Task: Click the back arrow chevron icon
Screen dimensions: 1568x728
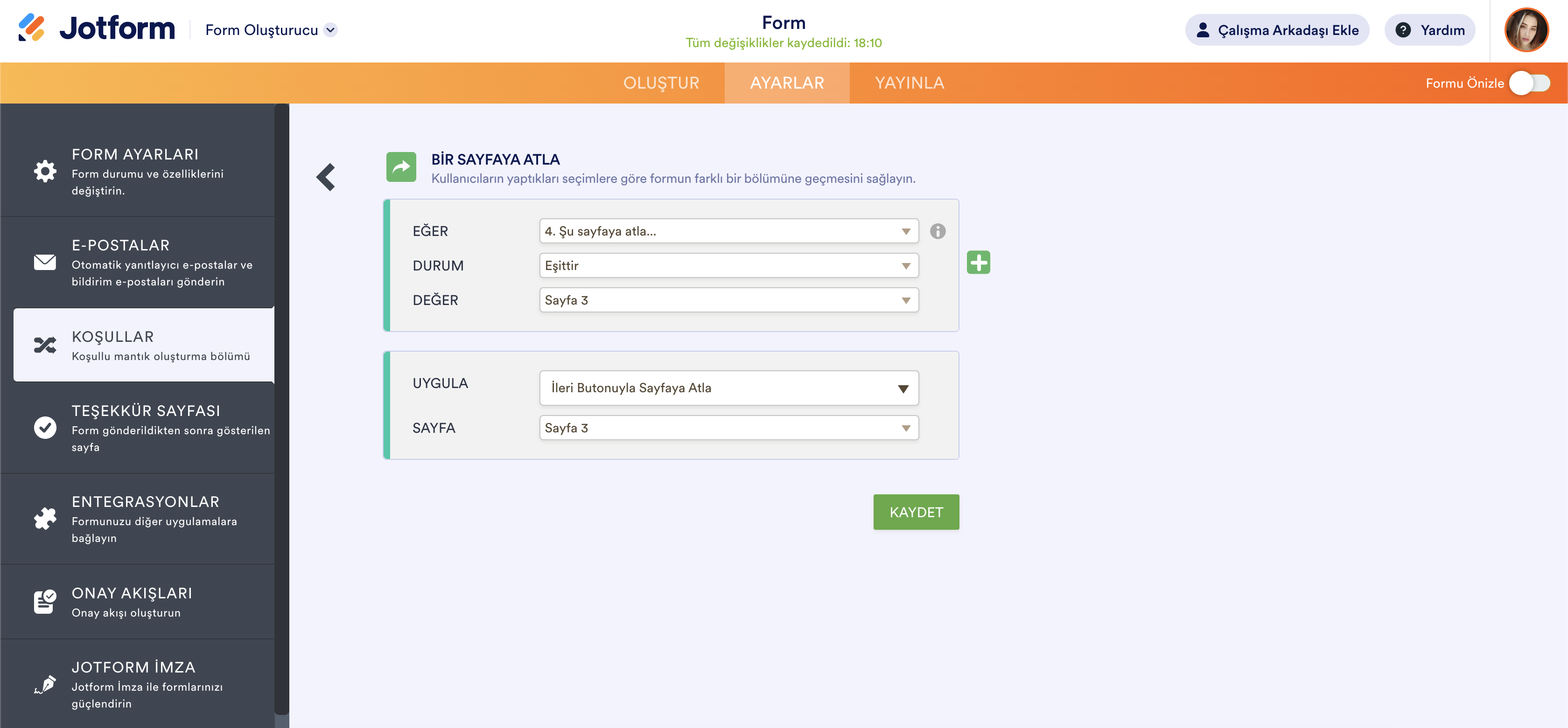Action: coord(326,177)
